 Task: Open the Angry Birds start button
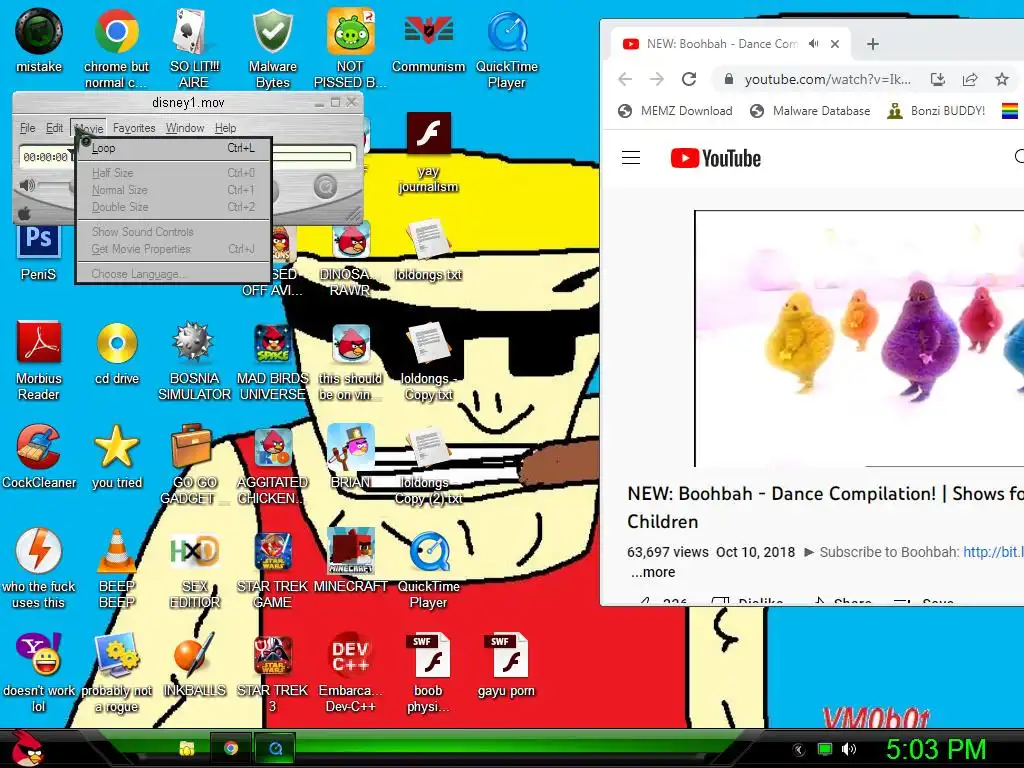click(26, 749)
